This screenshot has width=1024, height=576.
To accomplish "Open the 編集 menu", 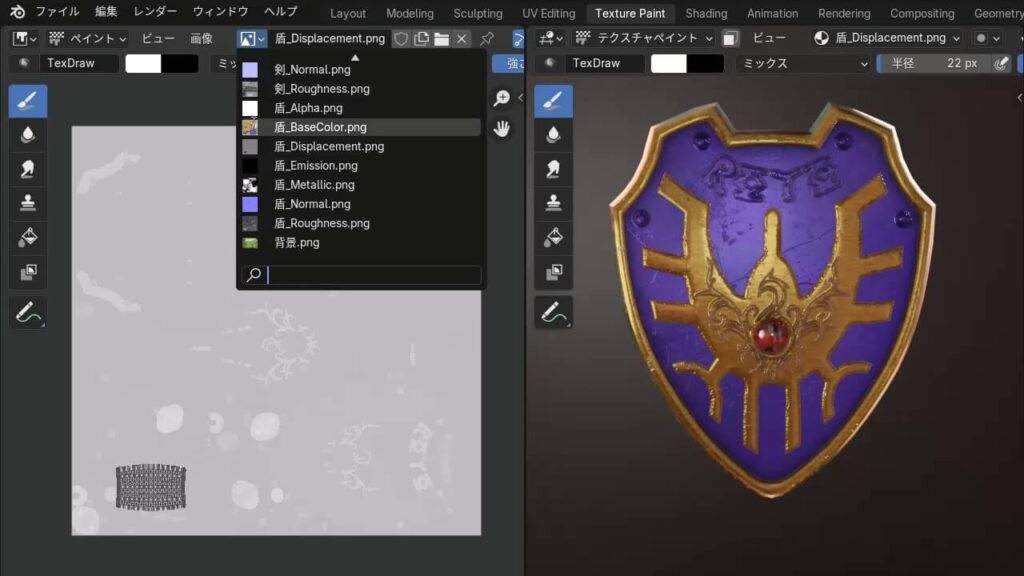I will point(106,12).
